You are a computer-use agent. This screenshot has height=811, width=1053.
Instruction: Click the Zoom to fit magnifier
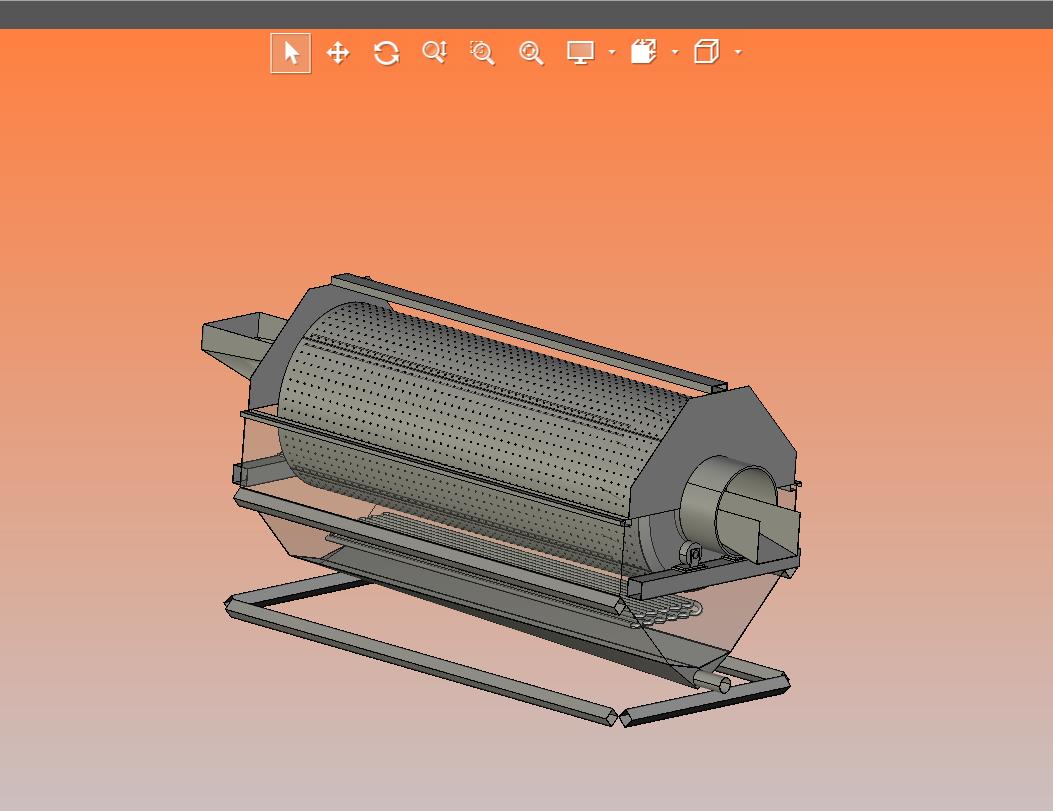[530, 53]
